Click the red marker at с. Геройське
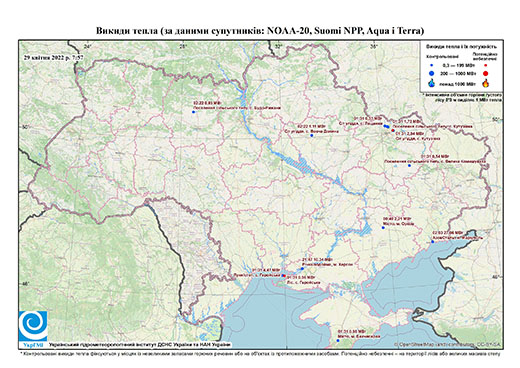The height and width of the screenshot is (368, 520). (284, 276)
